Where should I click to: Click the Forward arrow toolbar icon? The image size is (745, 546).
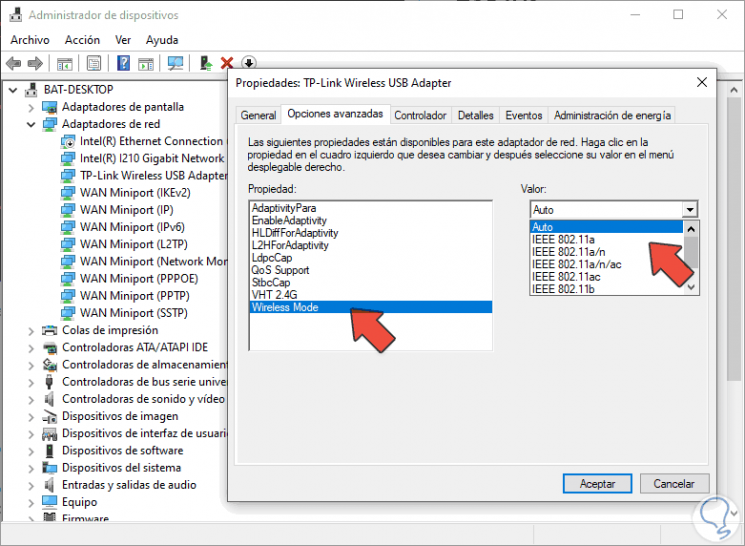[x=35, y=63]
